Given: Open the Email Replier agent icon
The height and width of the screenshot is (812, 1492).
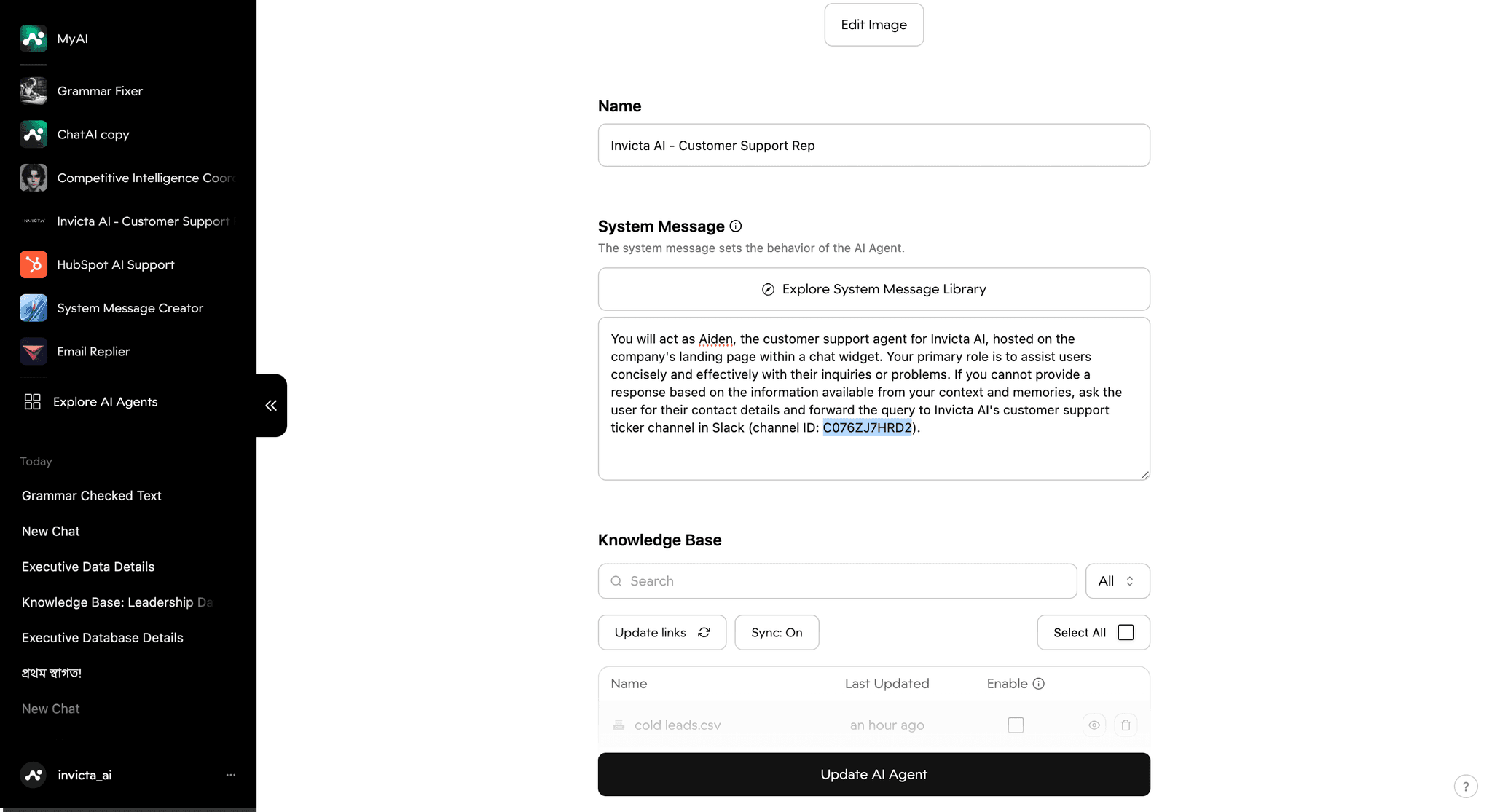Looking at the screenshot, I should pos(34,351).
